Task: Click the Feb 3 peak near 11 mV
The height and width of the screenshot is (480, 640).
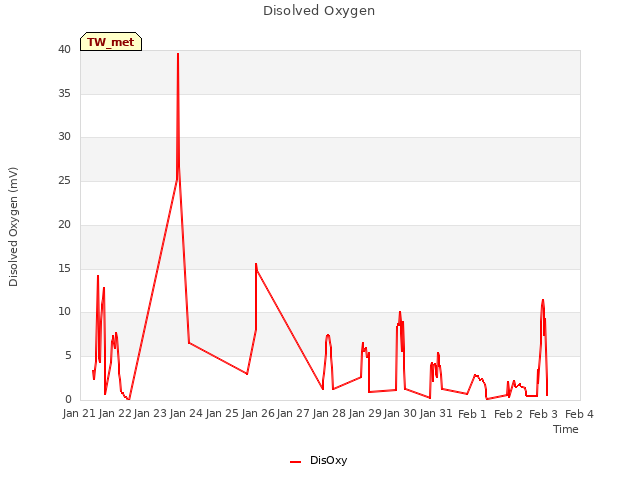Action: [543, 300]
